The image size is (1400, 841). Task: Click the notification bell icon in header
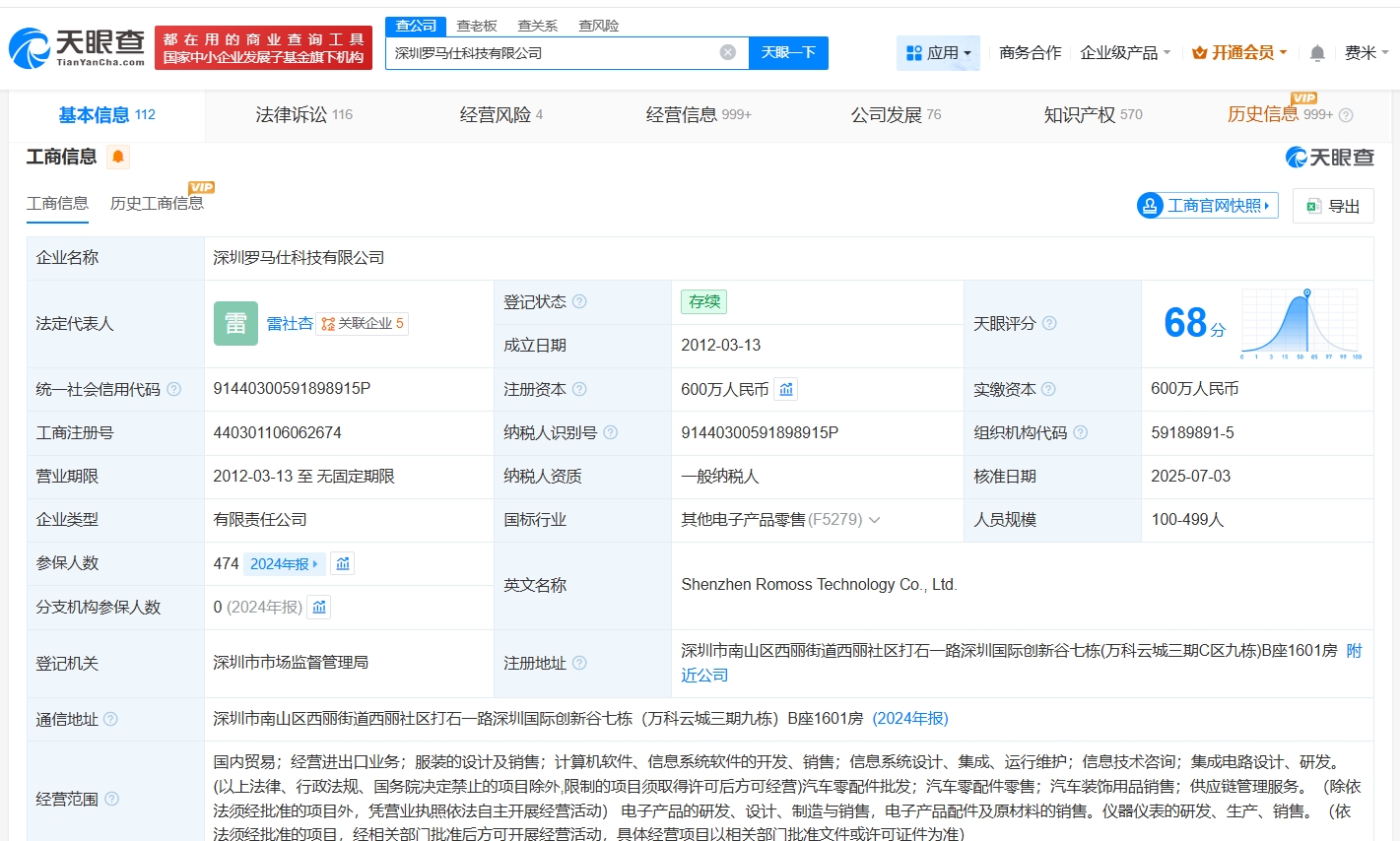pos(1317,53)
